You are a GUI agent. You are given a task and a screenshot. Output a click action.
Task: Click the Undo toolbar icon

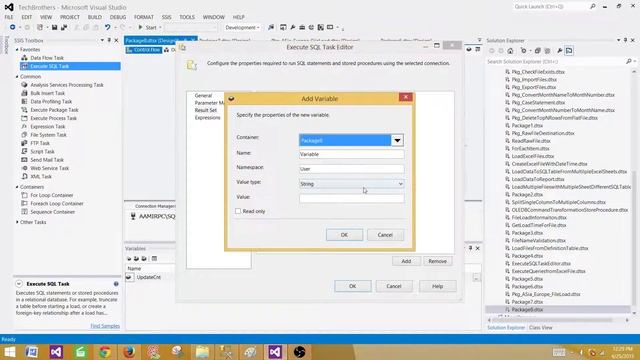tap(107, 27)
